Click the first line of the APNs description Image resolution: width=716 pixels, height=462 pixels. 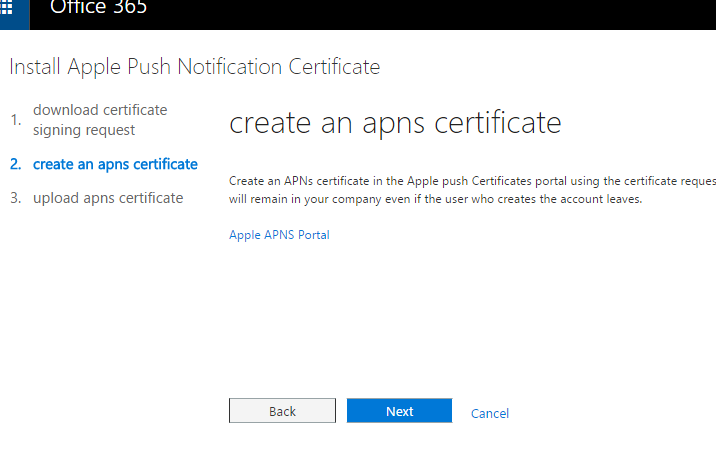[470, 181]
